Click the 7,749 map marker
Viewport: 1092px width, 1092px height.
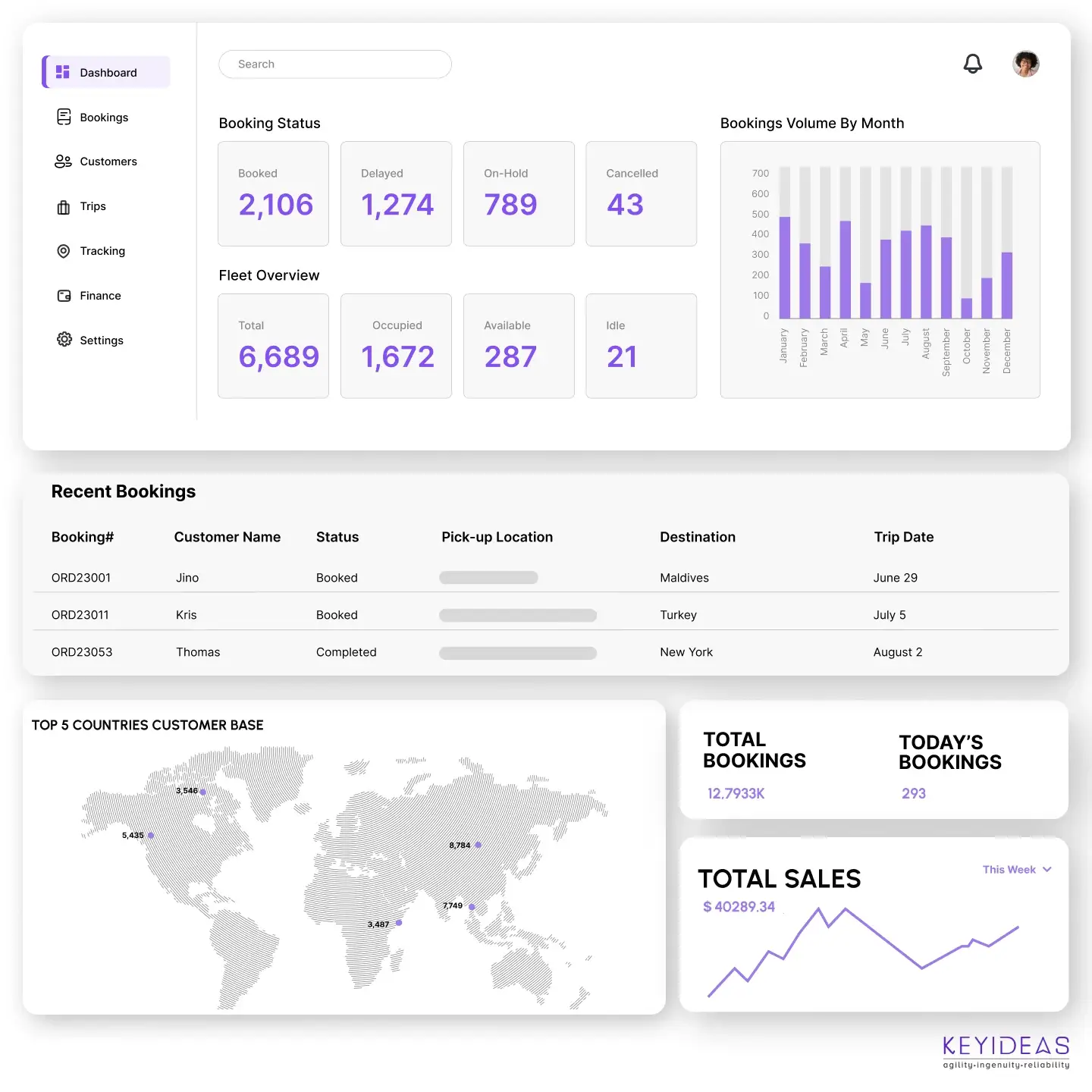click(x=472, y=907)
